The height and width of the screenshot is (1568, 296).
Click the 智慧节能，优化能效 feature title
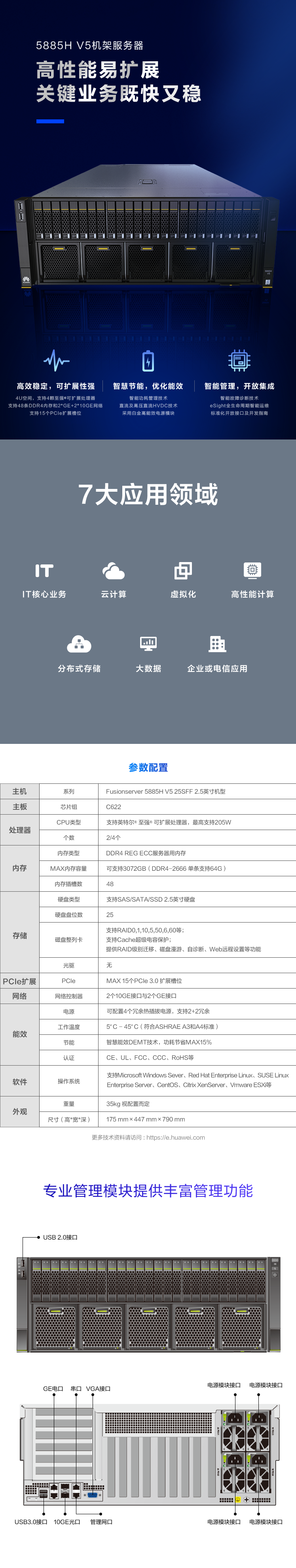(148, 386)
